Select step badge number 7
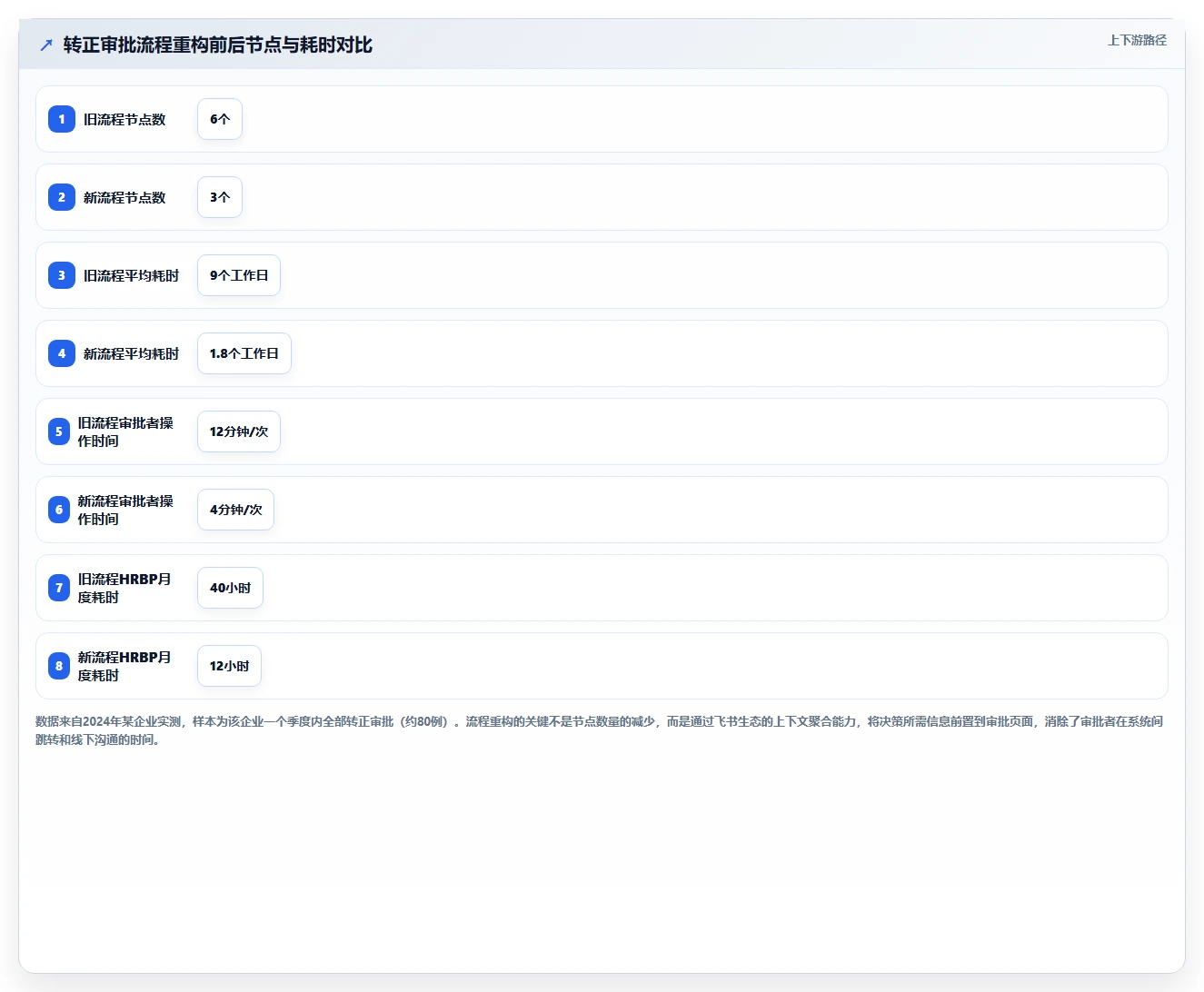The height and width of the screenshot is (992, 1204). click(59, 588)
